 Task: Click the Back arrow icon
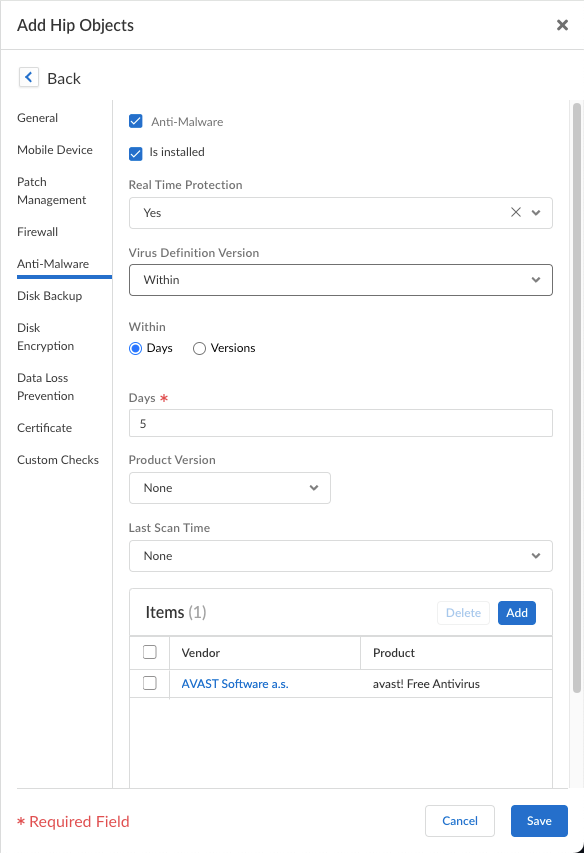coord(29,77)
